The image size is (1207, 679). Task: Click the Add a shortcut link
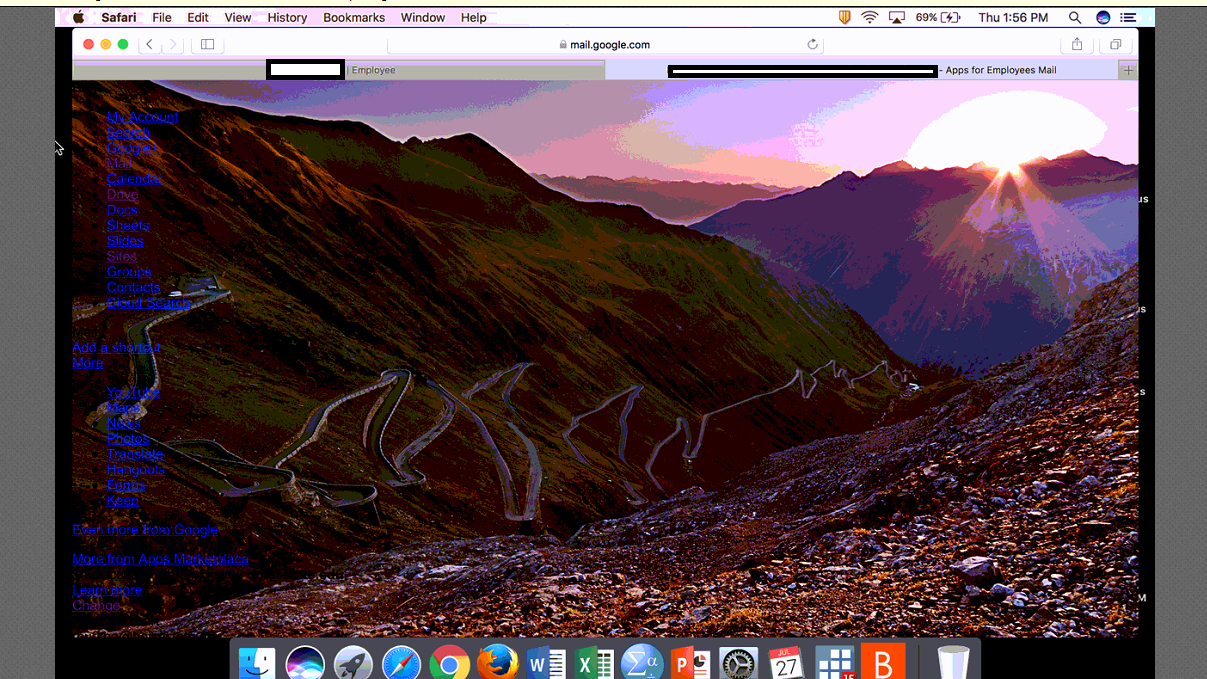(x=116, y=347)
